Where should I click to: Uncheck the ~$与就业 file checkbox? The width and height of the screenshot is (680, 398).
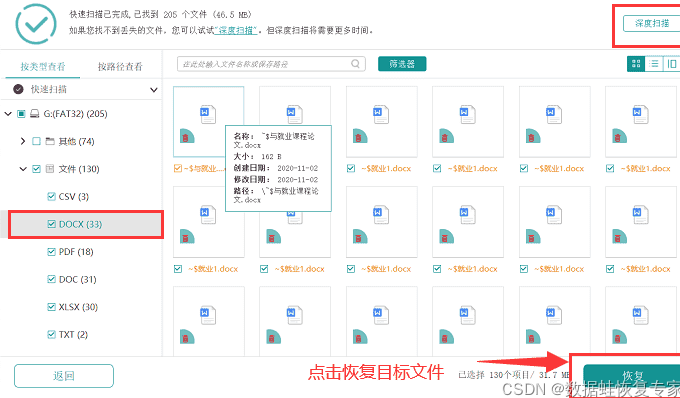(177, 169)
